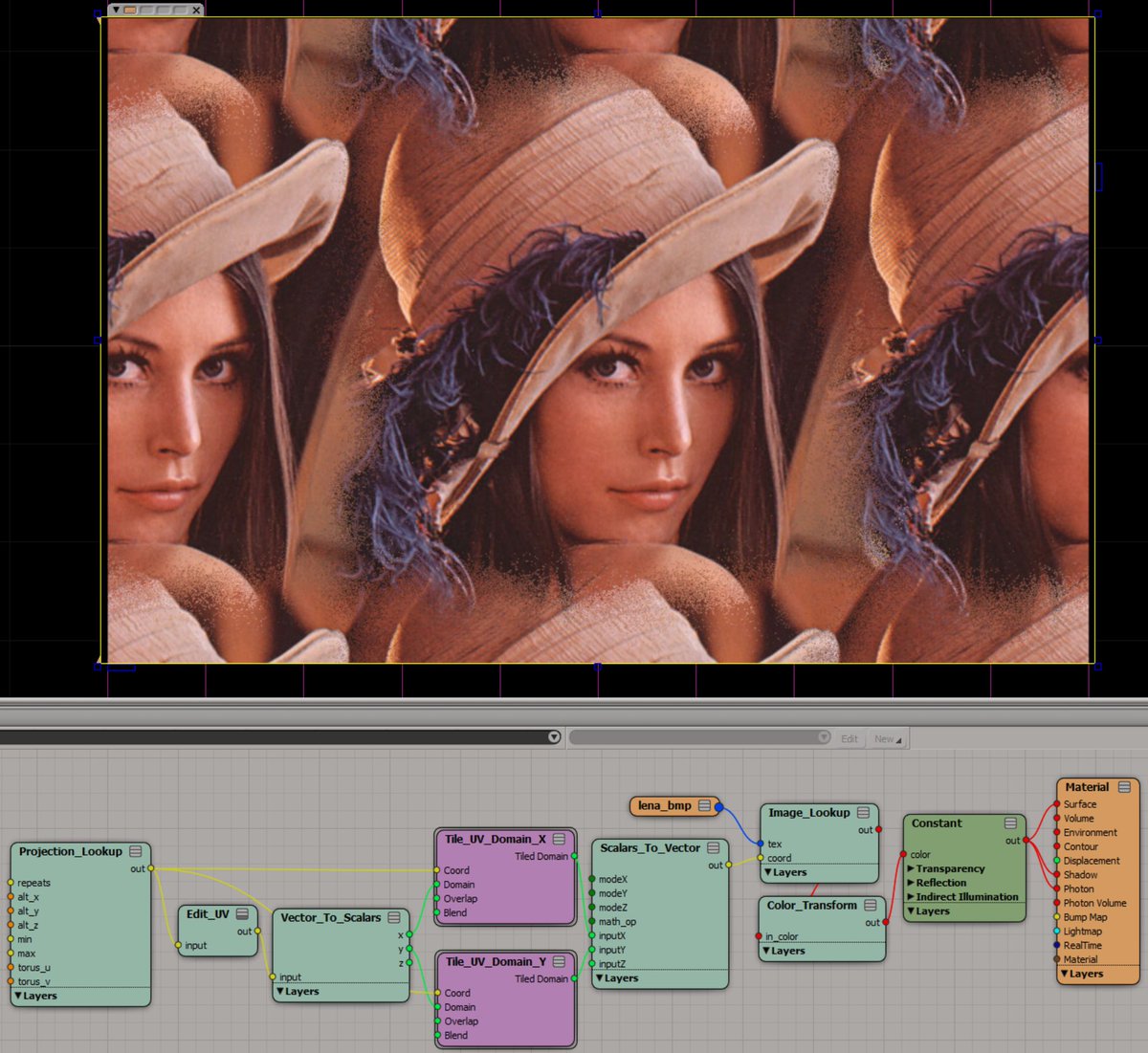The image size is (1148, 1053).
Task: Click the repeats port on Projection_Lookup
Action: click(x=11, y=883)
